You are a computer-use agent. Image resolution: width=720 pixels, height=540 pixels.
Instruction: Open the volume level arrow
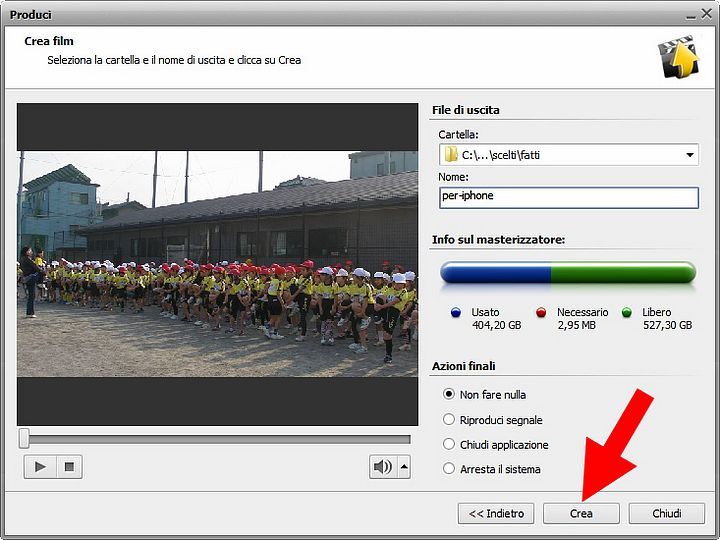click(404, 467)
